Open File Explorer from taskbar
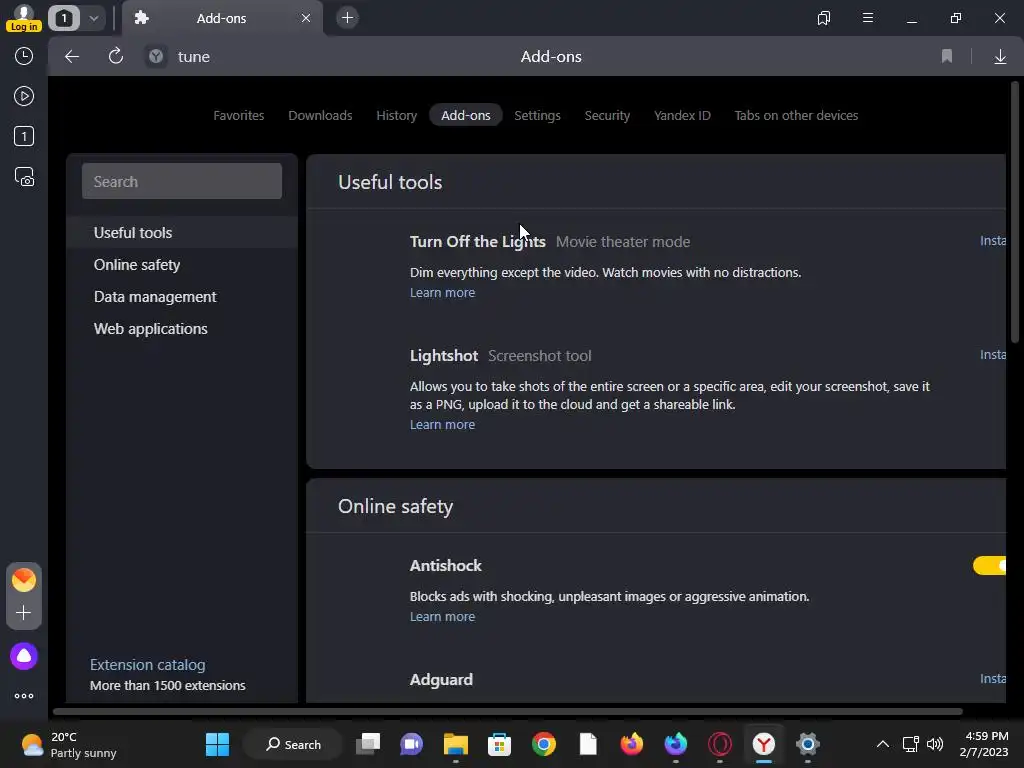The height and width of the screenshot is (768, 1024). [x=456, y=744]
